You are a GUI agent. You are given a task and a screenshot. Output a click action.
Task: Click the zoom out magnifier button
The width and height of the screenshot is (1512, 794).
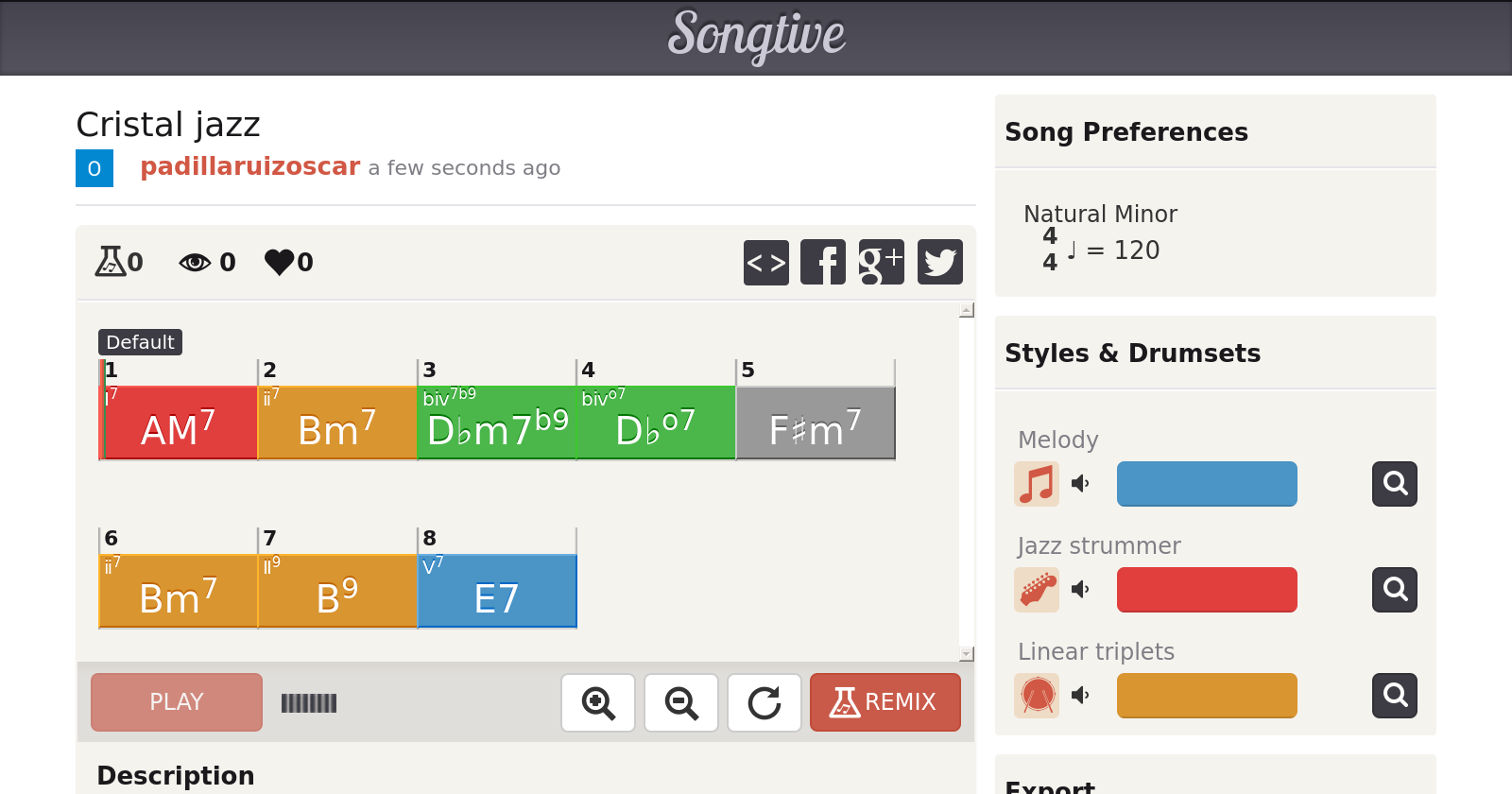681,702
